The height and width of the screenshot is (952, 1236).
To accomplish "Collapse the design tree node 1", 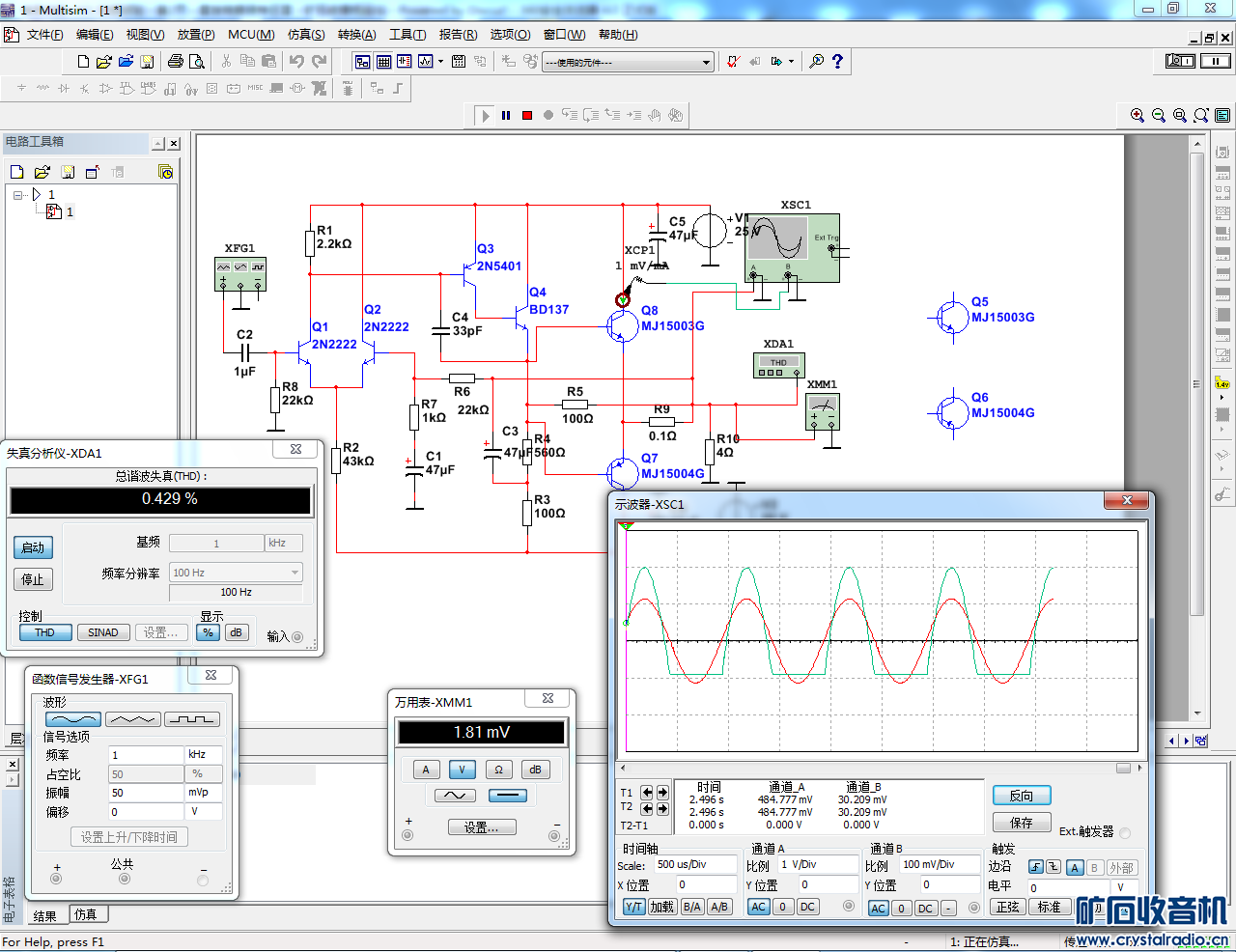I will pos(18,194).
